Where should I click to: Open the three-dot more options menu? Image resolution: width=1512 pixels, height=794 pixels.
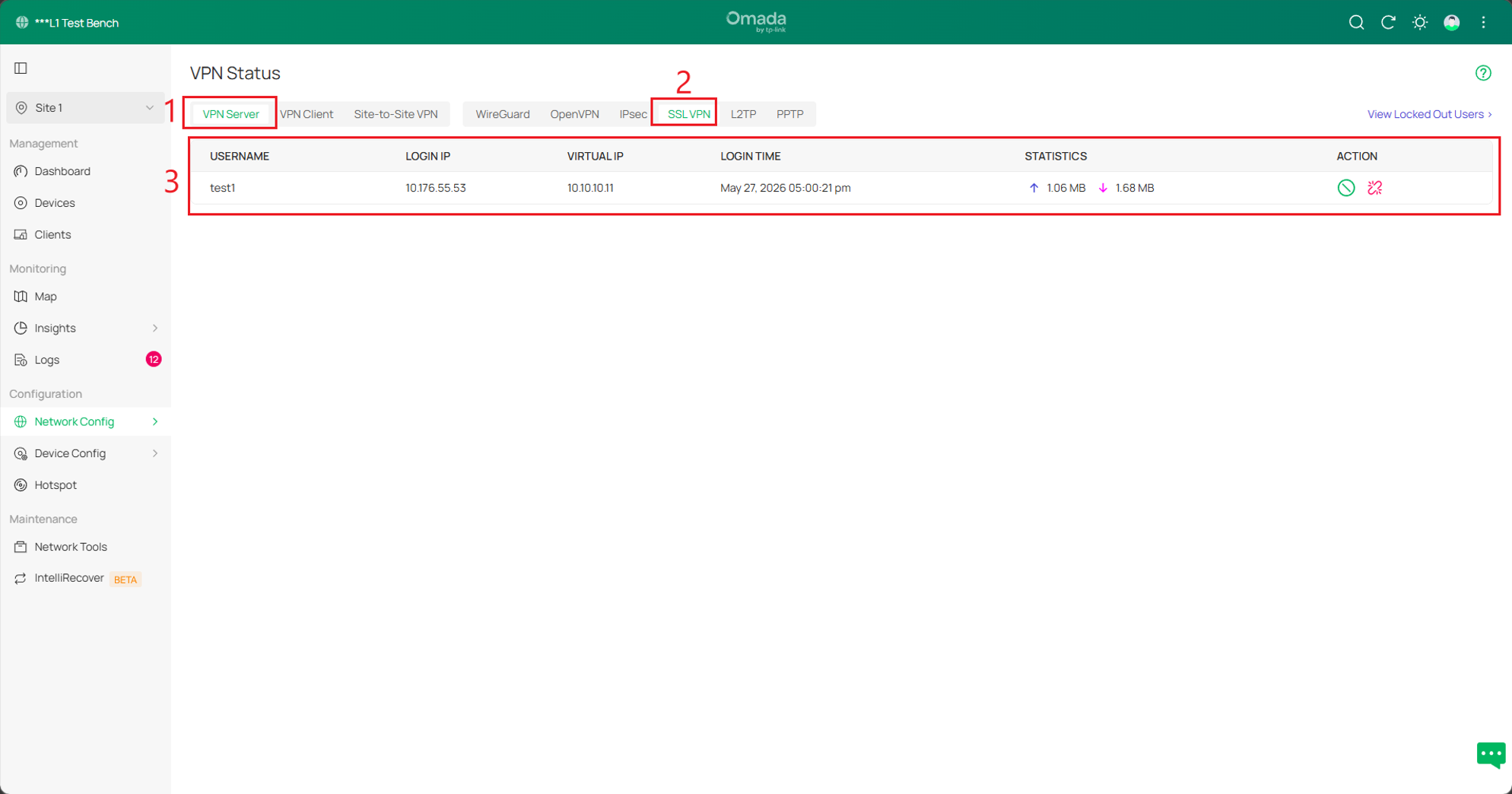pos(1484,23)
